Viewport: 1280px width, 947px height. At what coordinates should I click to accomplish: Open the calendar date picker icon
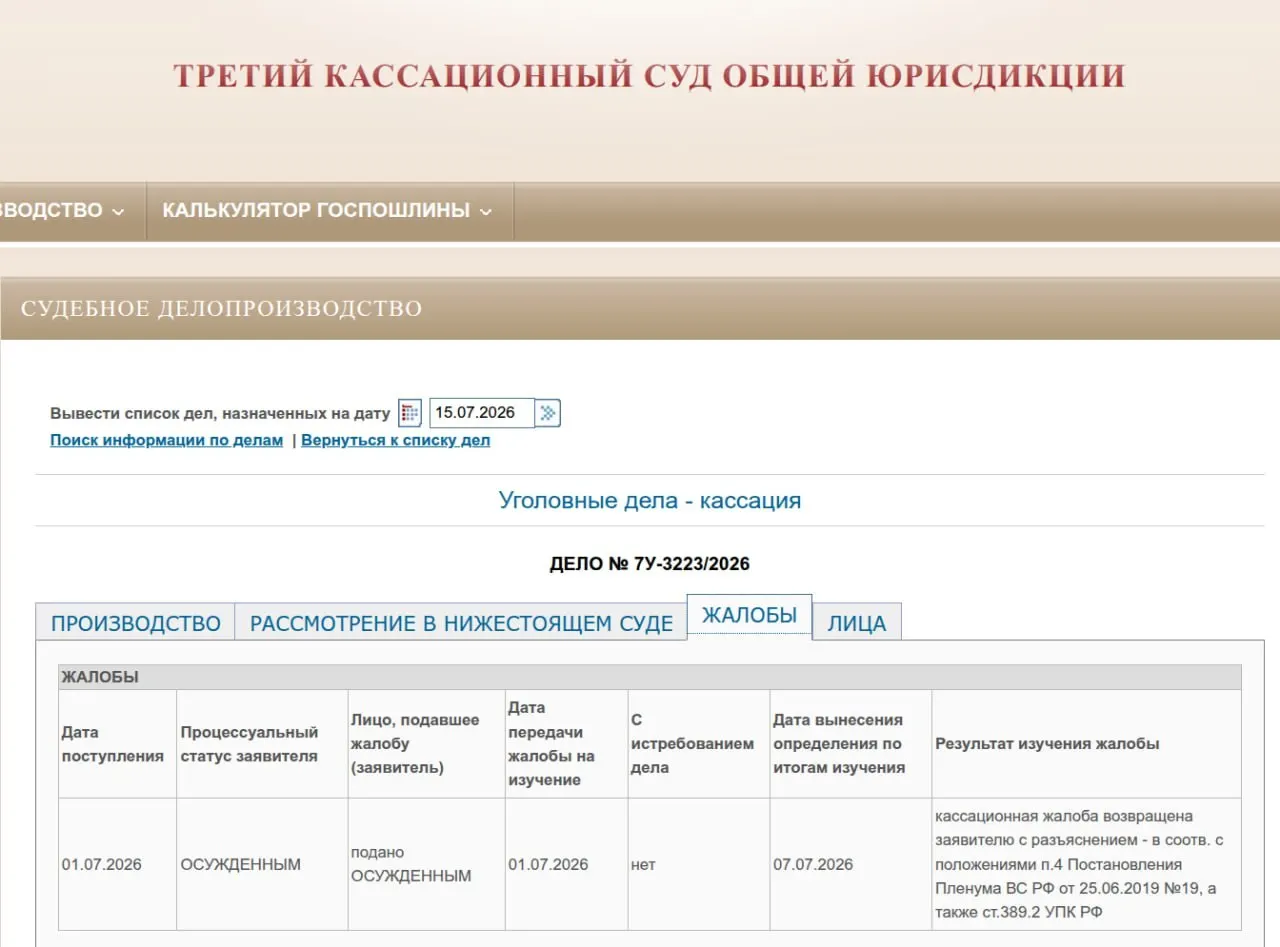pos(410,413)
